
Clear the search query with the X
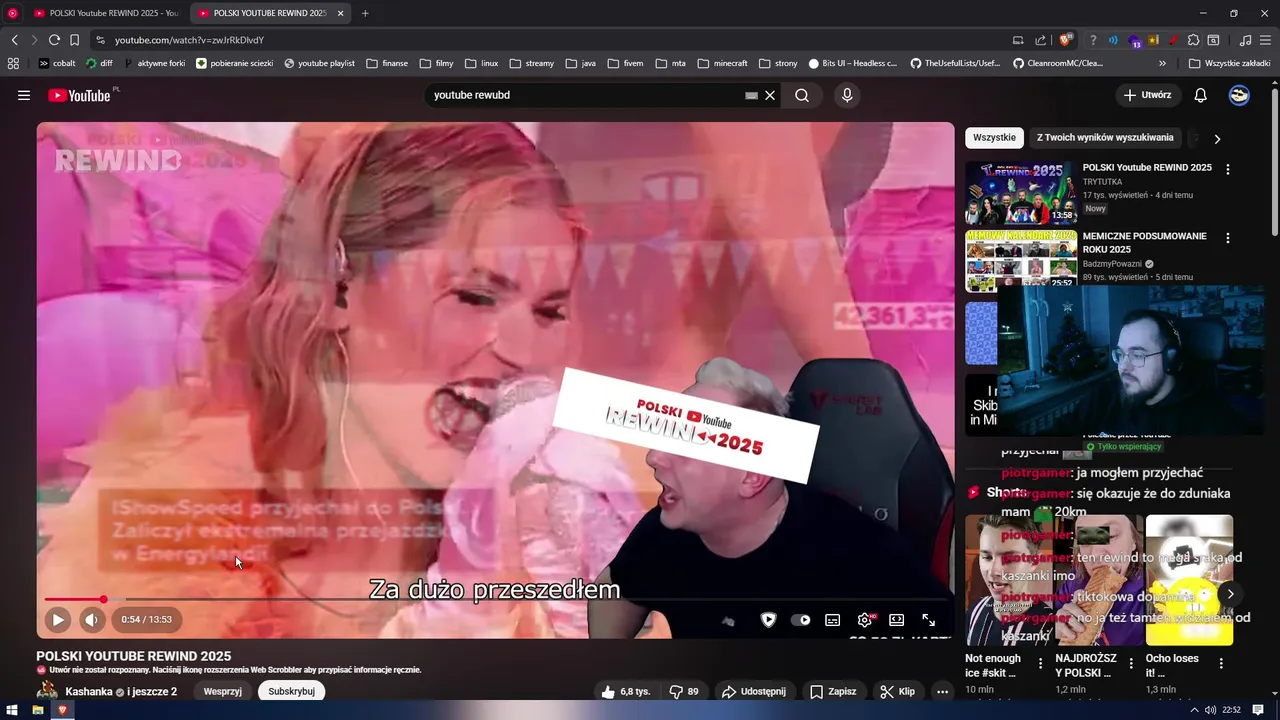coord(770,95)
